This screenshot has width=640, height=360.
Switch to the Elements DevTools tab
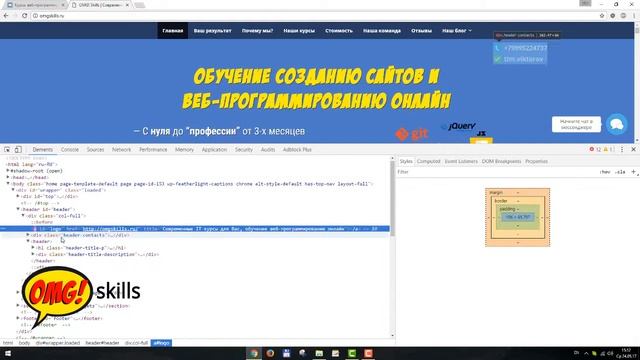click(42, 150)
